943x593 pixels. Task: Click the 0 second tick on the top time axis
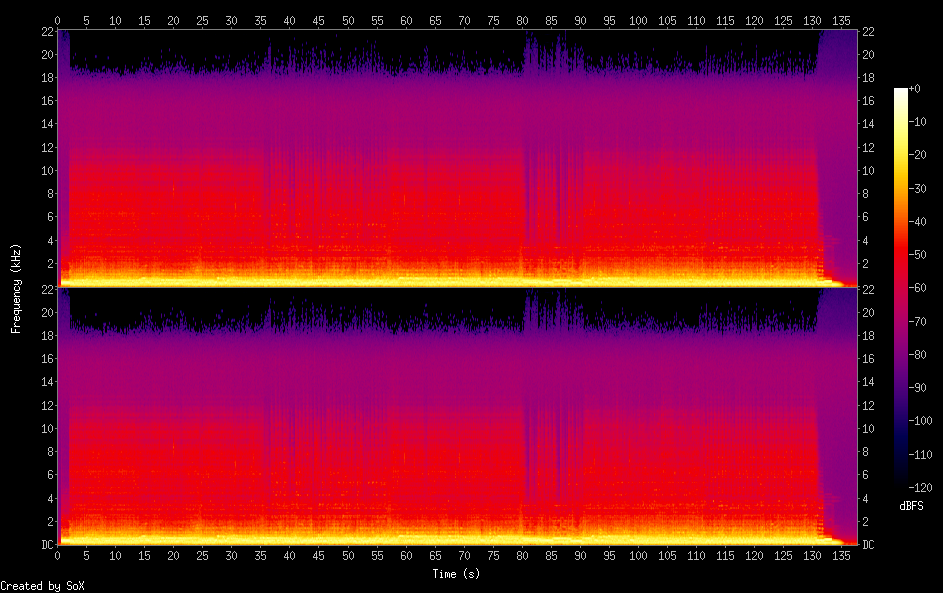58,20
